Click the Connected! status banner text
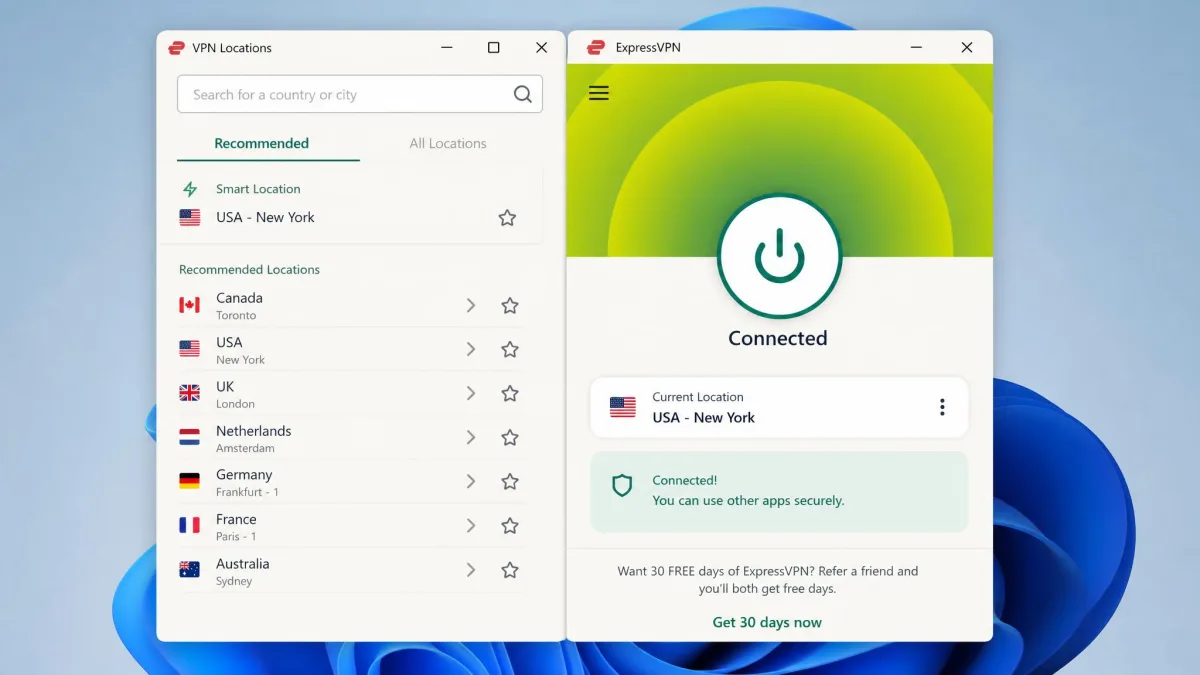 [x=685, y=481]
